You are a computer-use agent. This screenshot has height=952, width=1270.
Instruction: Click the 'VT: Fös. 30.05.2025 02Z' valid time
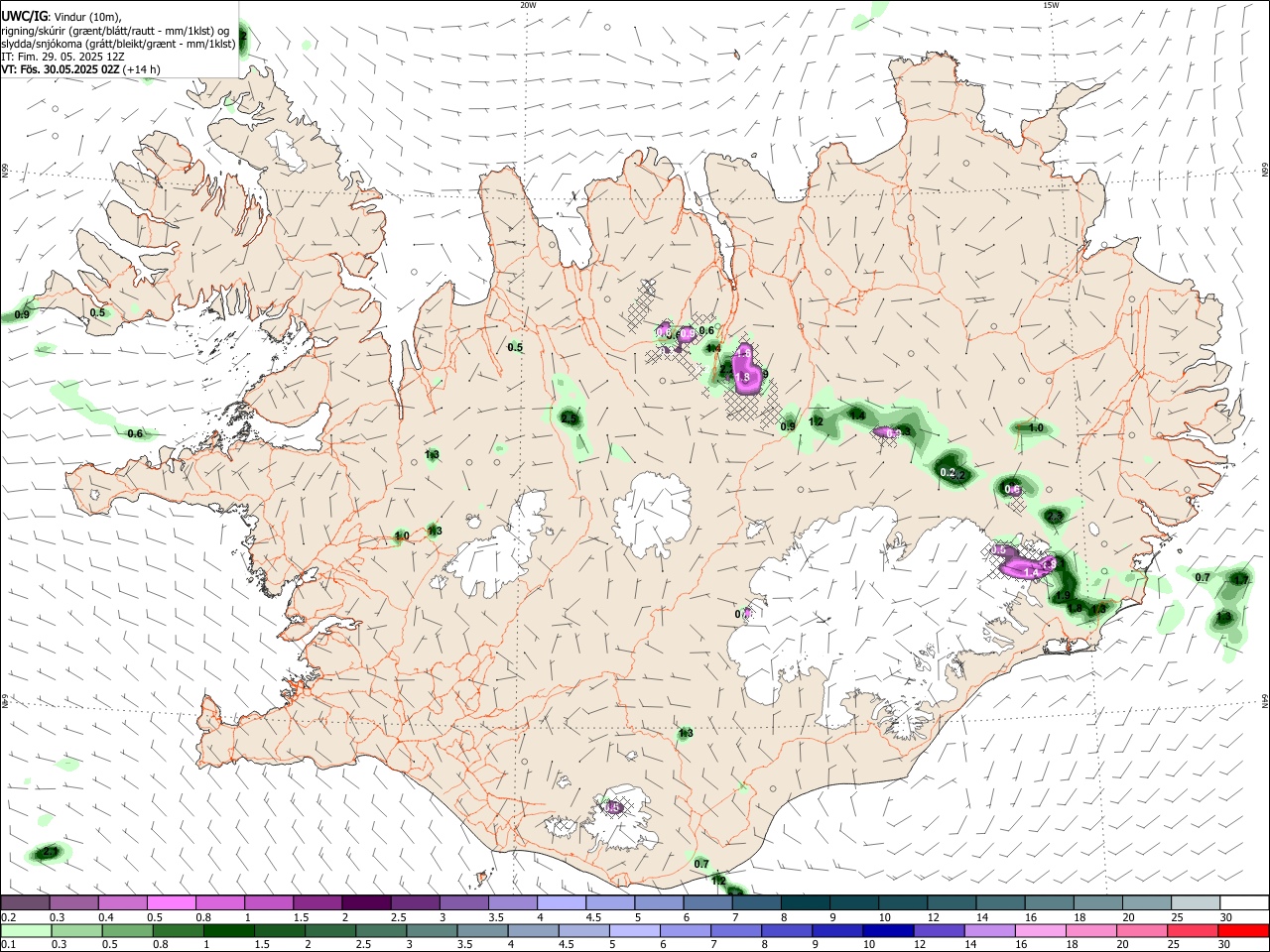pos(61,69)
